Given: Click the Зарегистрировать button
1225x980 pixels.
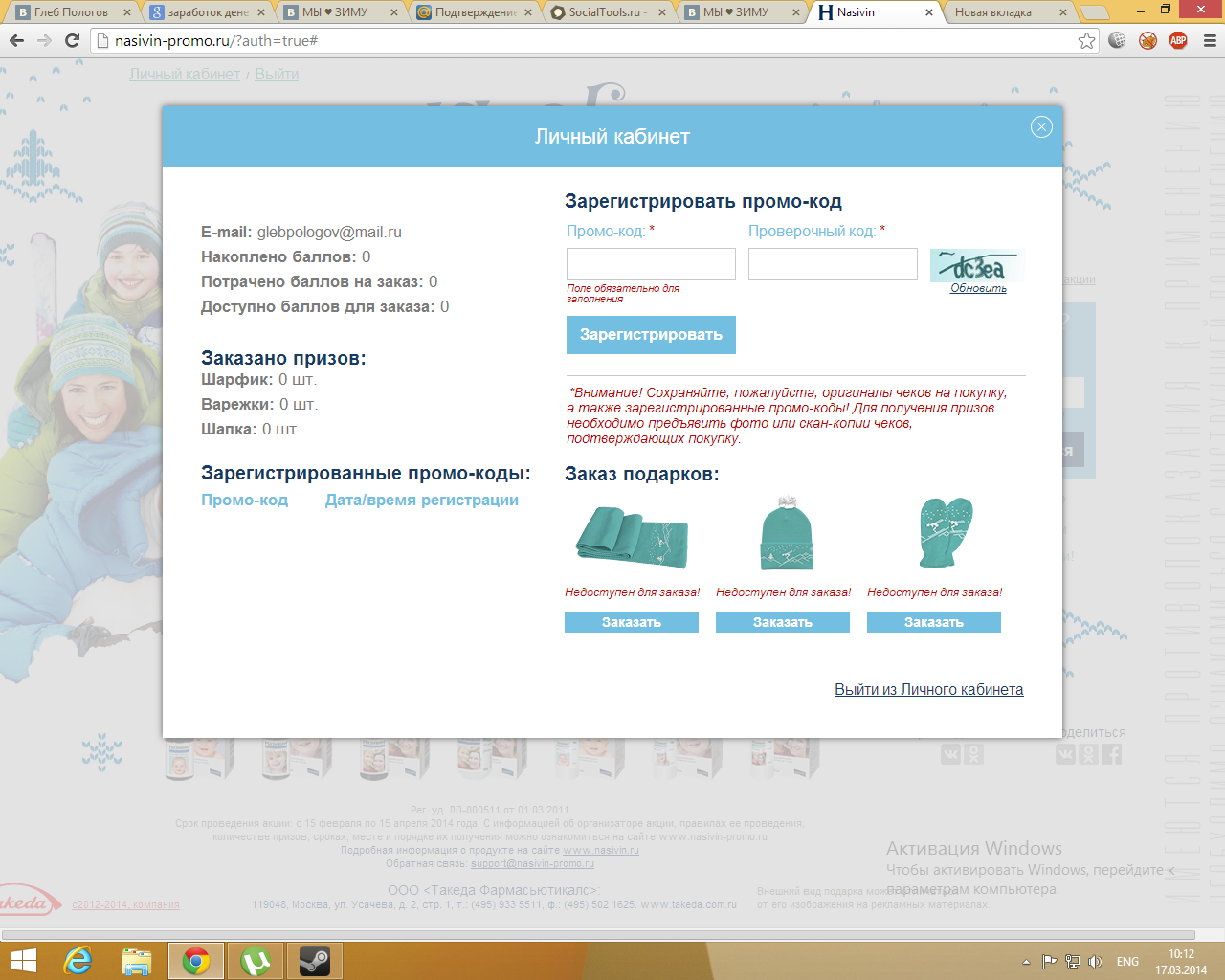Looking at the screenshot, I should [x=651, y=335].
